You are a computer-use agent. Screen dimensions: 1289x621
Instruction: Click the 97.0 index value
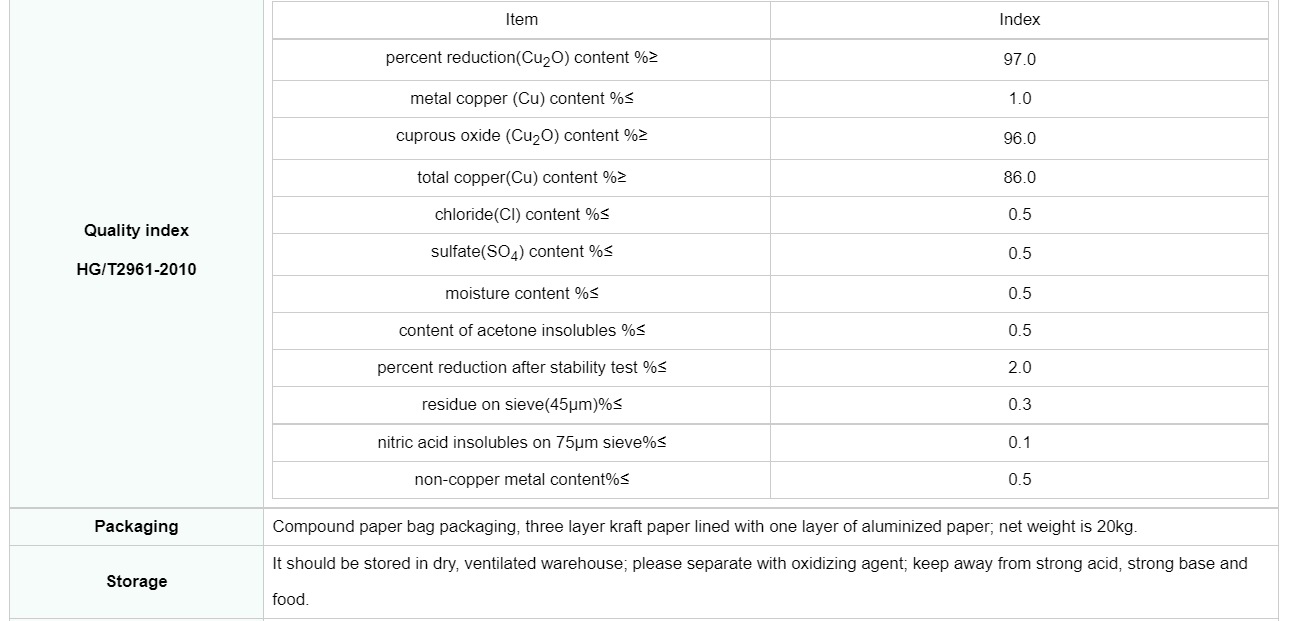pos(1019,60)
